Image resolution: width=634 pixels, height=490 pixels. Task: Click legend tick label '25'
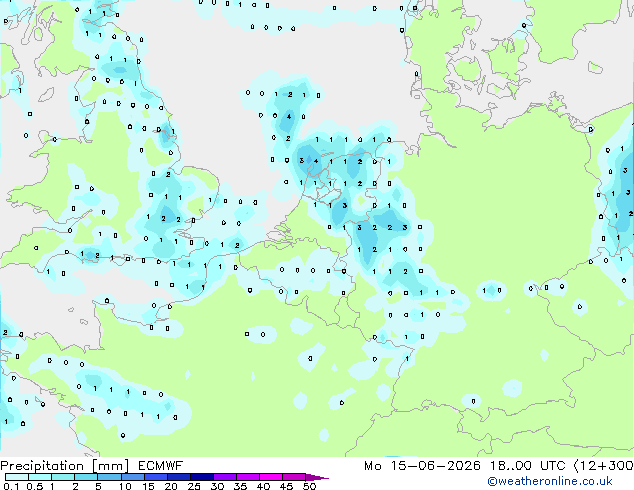click(x=194, y=486)
